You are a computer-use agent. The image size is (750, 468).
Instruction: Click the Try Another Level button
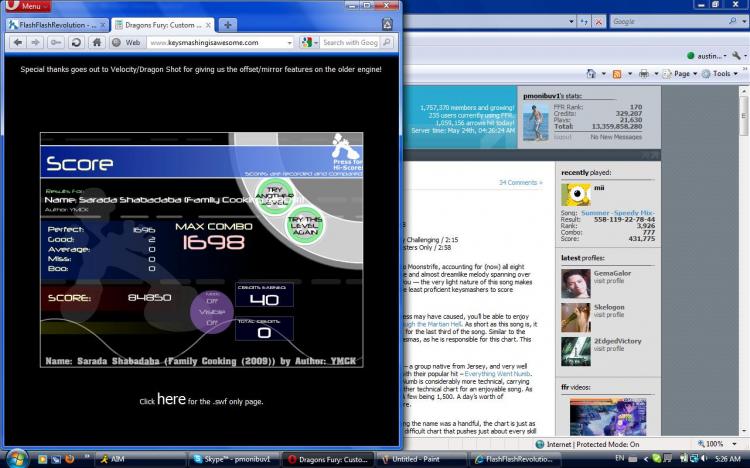[274, 196]
